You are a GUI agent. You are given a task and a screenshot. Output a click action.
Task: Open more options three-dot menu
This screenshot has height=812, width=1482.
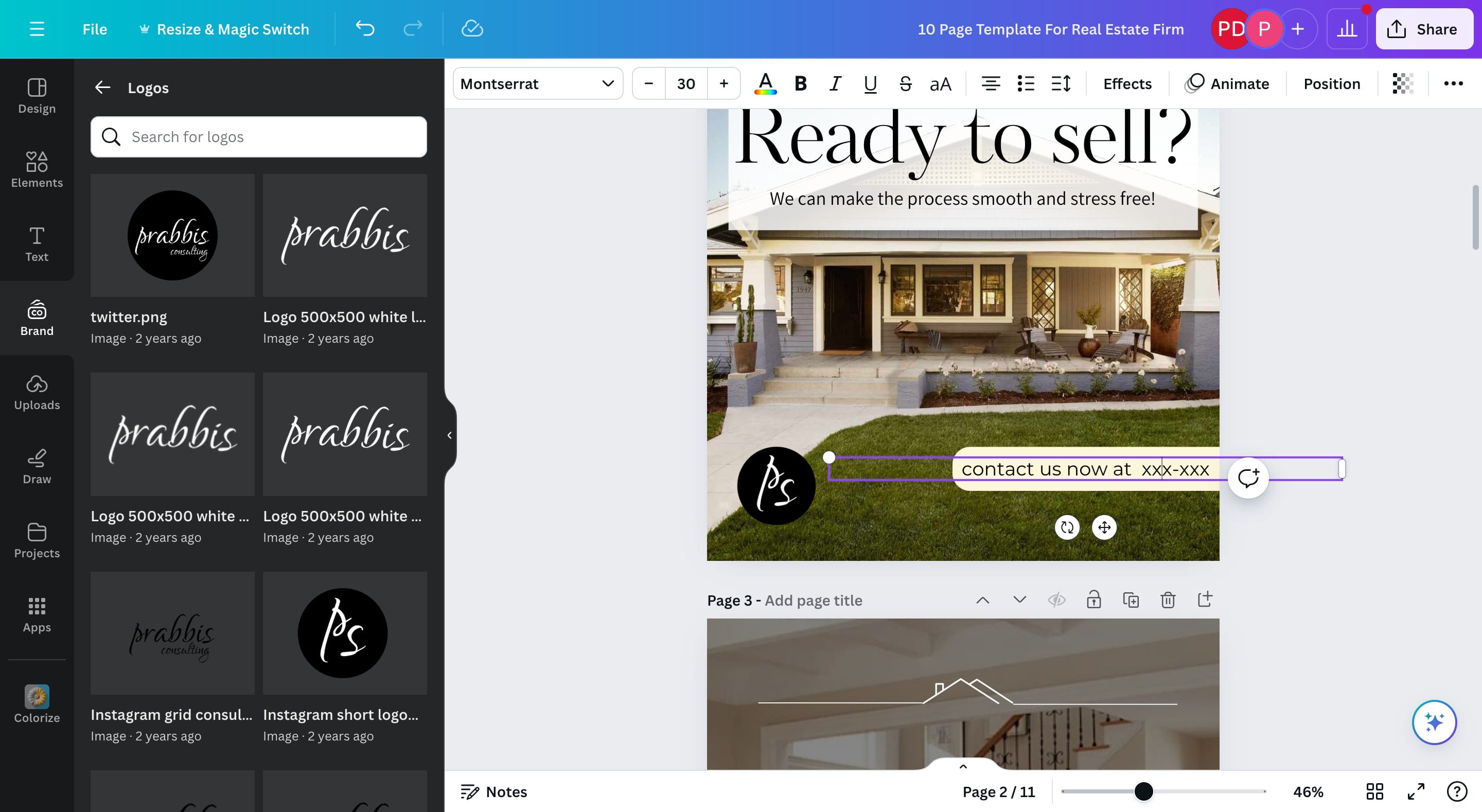click(x=1453, y=84)
